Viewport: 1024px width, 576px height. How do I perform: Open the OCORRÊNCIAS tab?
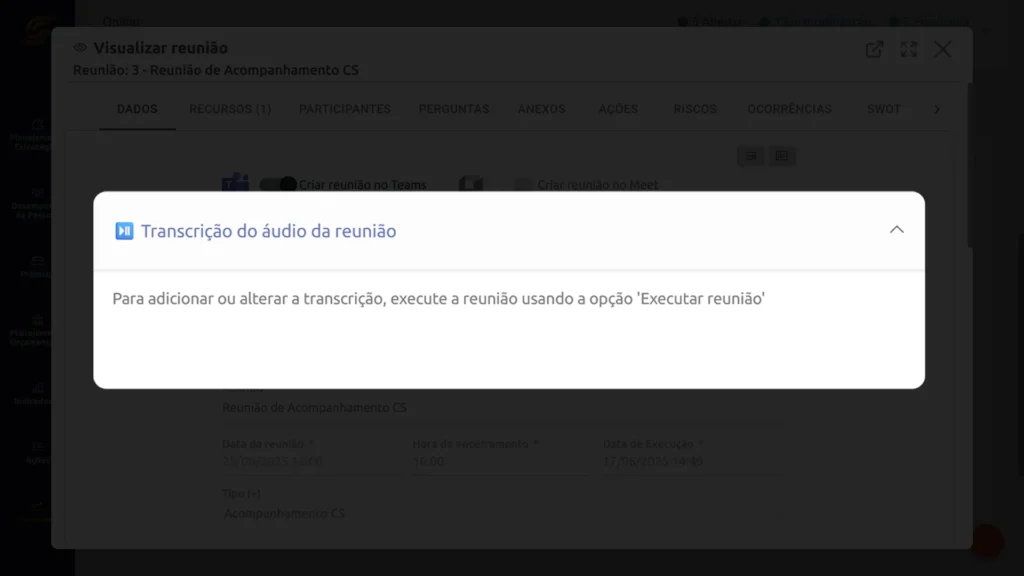pyautogui.click(x=789, y=109)
